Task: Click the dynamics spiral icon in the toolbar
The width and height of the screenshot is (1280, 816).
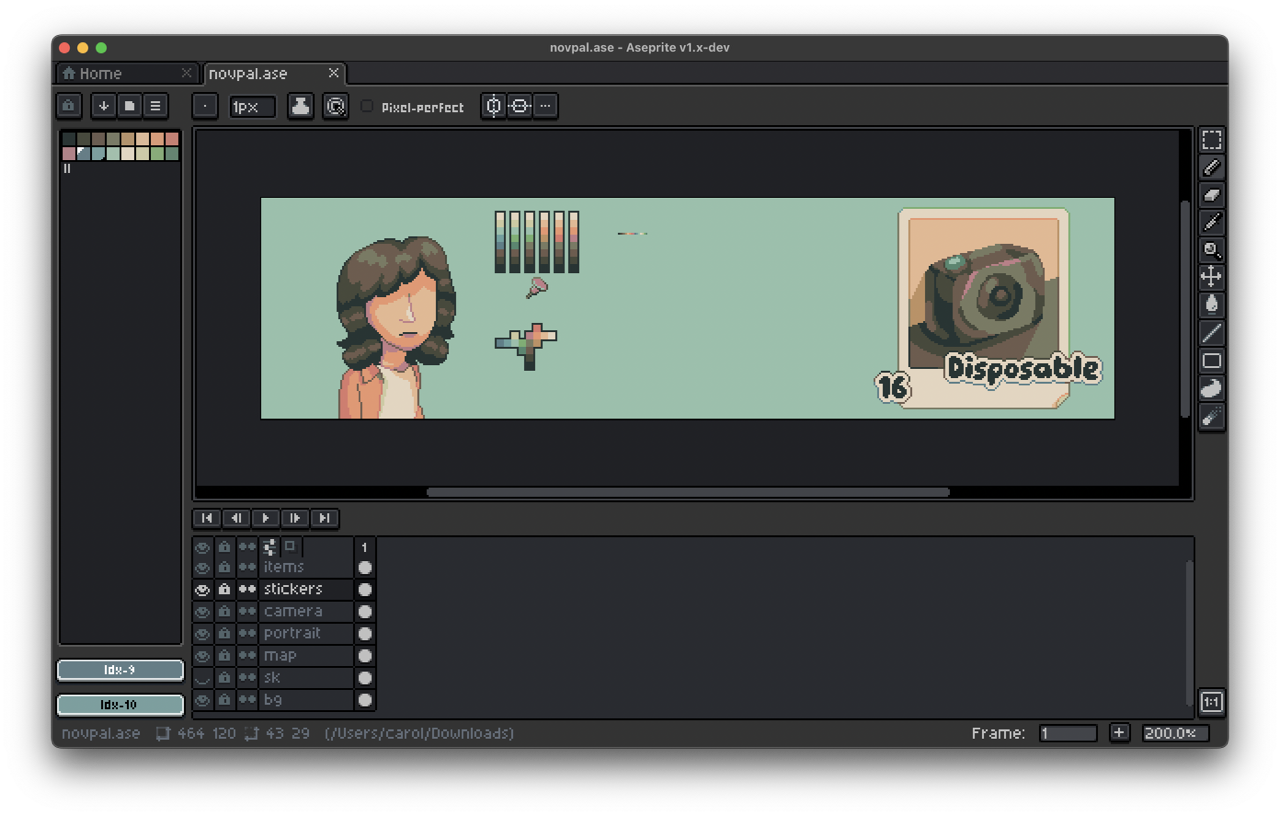Action: click(336, 106)
